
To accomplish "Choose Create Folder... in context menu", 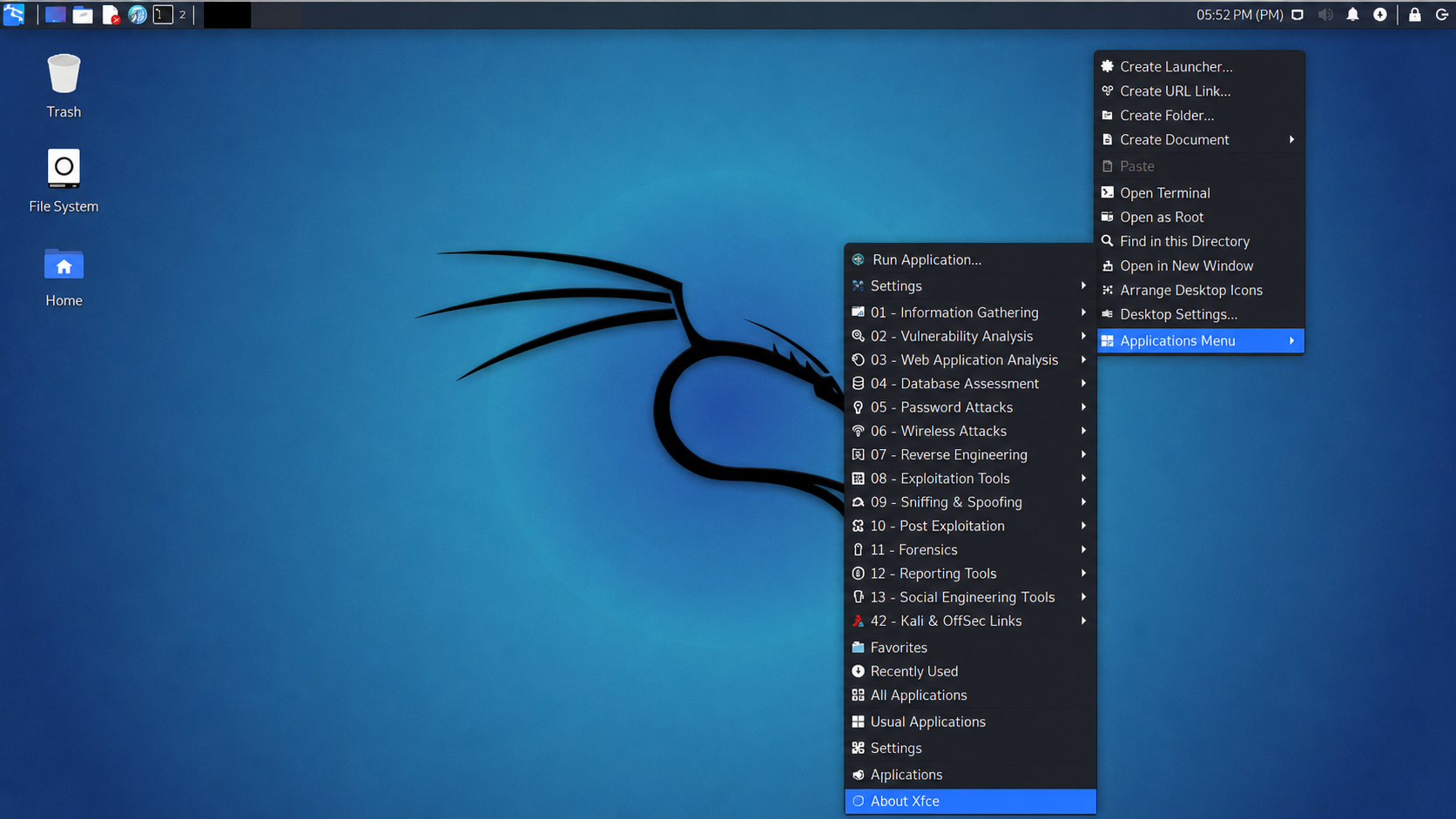I will [x=1200, y=115].
